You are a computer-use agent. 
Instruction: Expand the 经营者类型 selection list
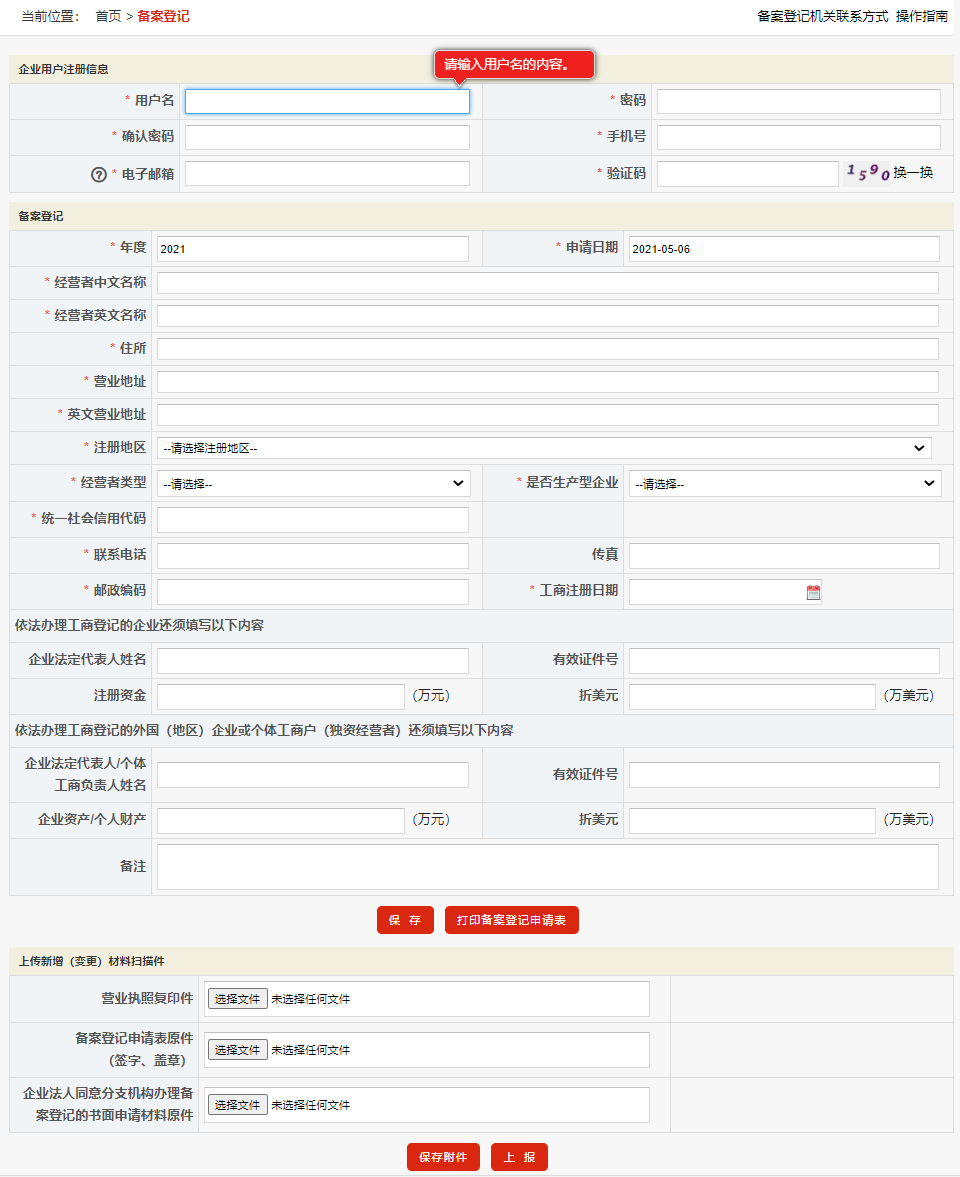pyautogui.click(x=313, y=483)
